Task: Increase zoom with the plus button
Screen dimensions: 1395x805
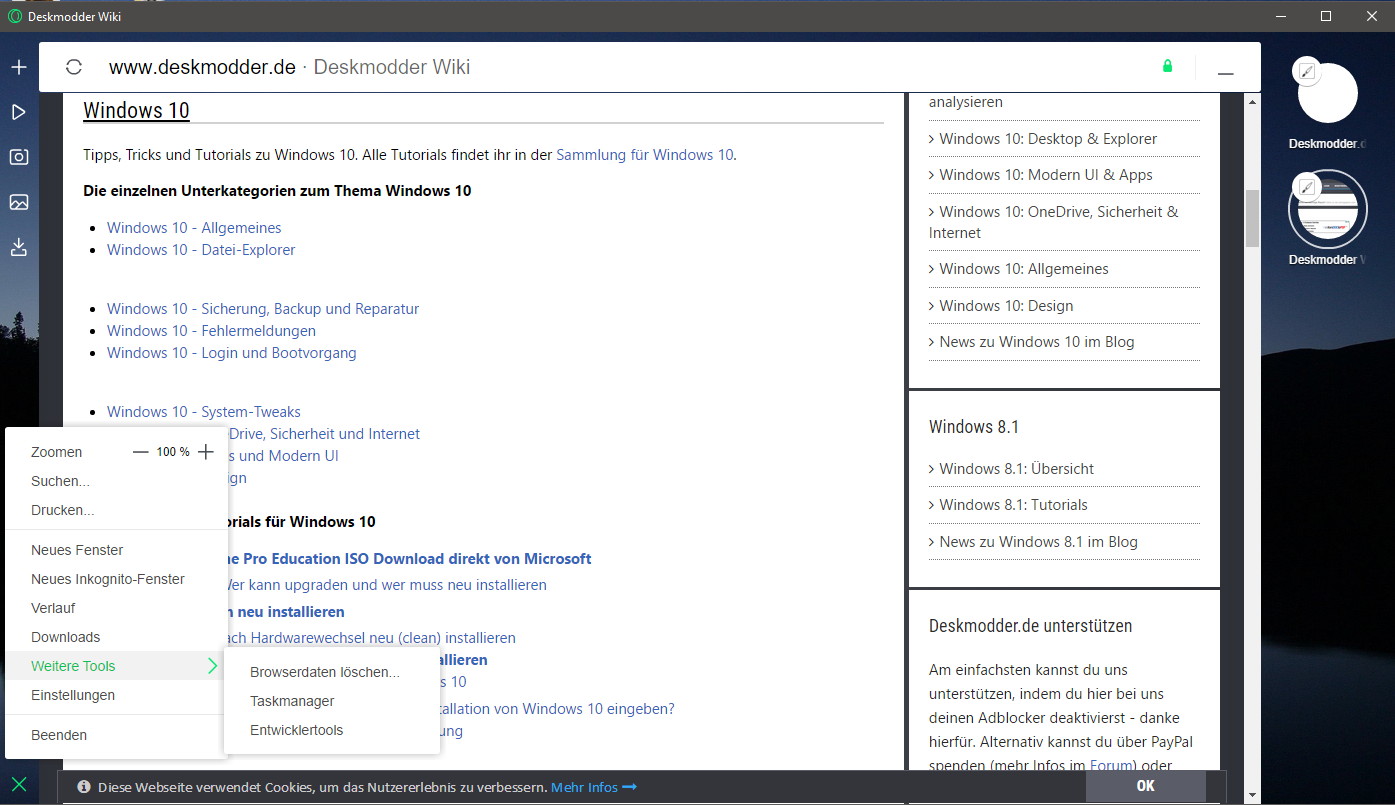Action: tap(205, 452)
